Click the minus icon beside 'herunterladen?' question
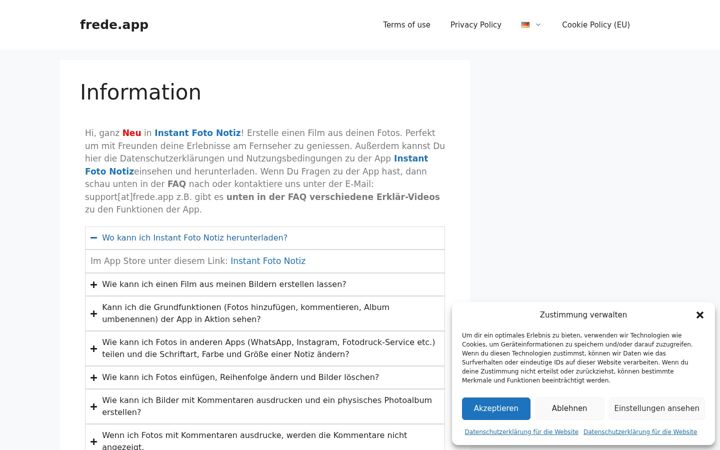The width and height of the screenshot is (720, 450). [x=94, y=238]
